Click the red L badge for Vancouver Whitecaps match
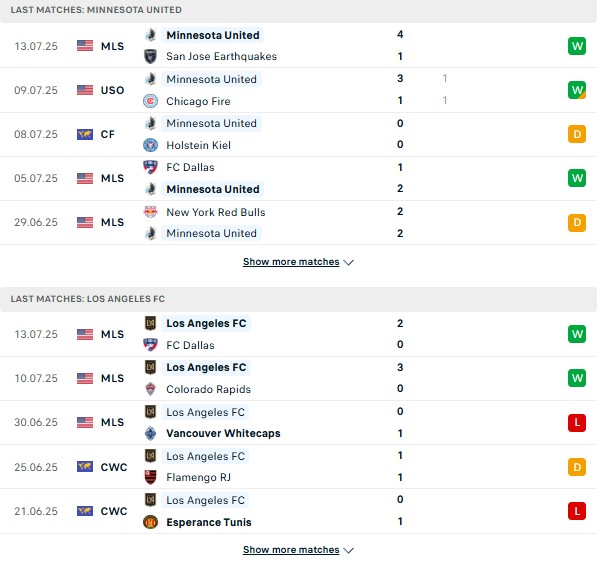The height and width of the screenshot is (568, 599). pos(577,422)
